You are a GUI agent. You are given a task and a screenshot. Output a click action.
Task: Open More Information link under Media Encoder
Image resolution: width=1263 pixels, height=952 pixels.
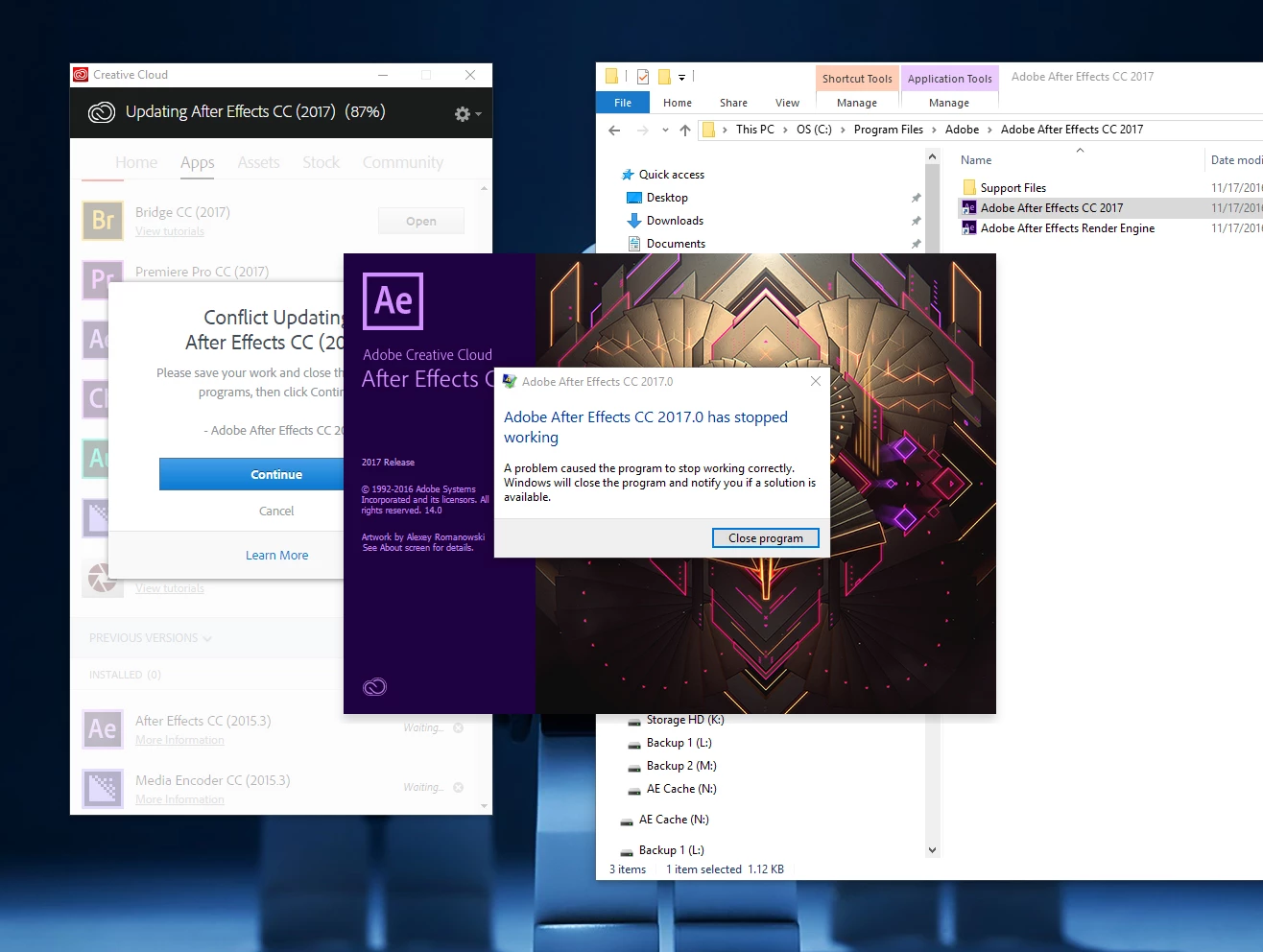point(179,799)
